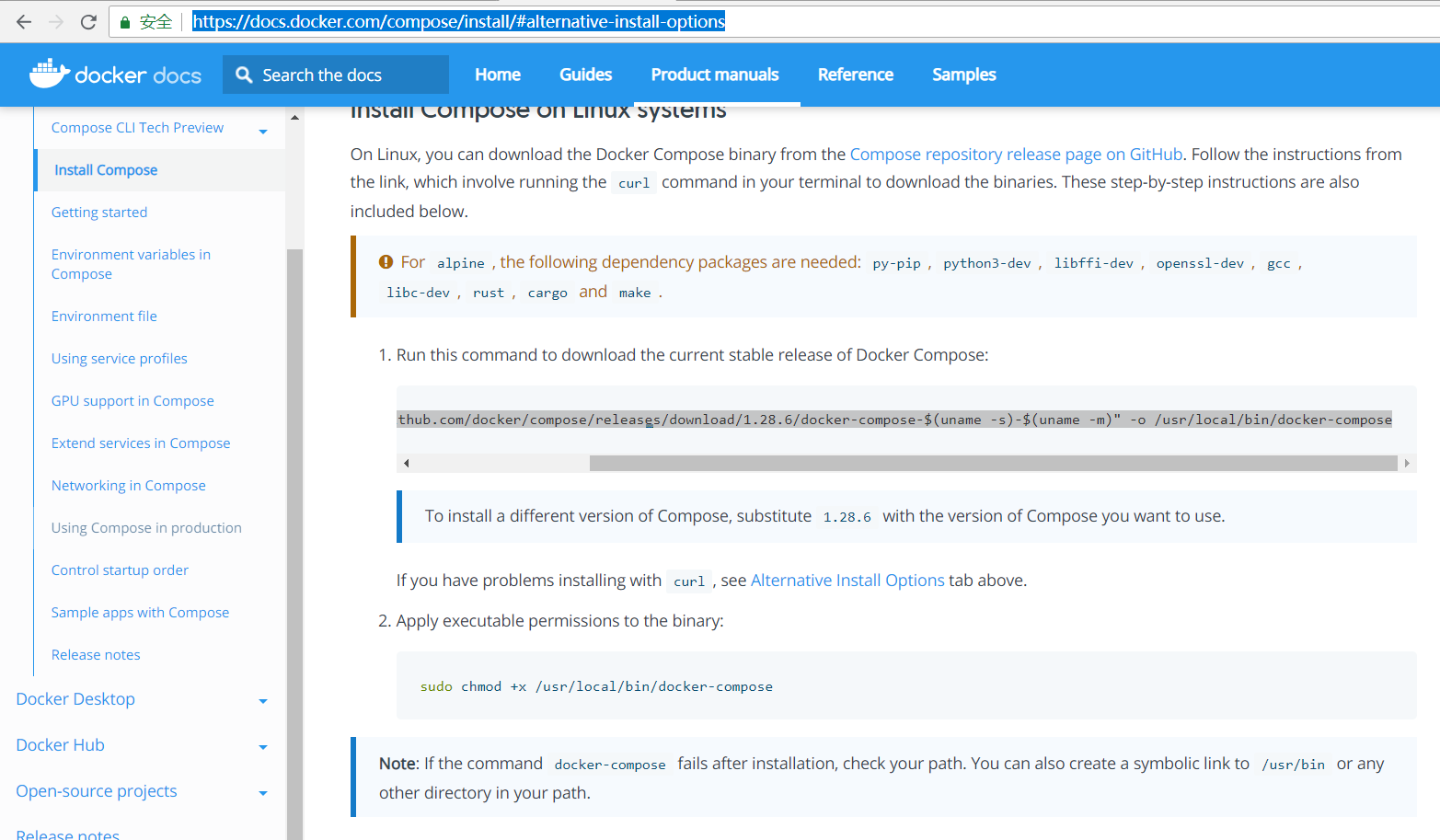
Task: Open Extend services in Compose page
Action: pyautogui.click(x=141, y=443)
